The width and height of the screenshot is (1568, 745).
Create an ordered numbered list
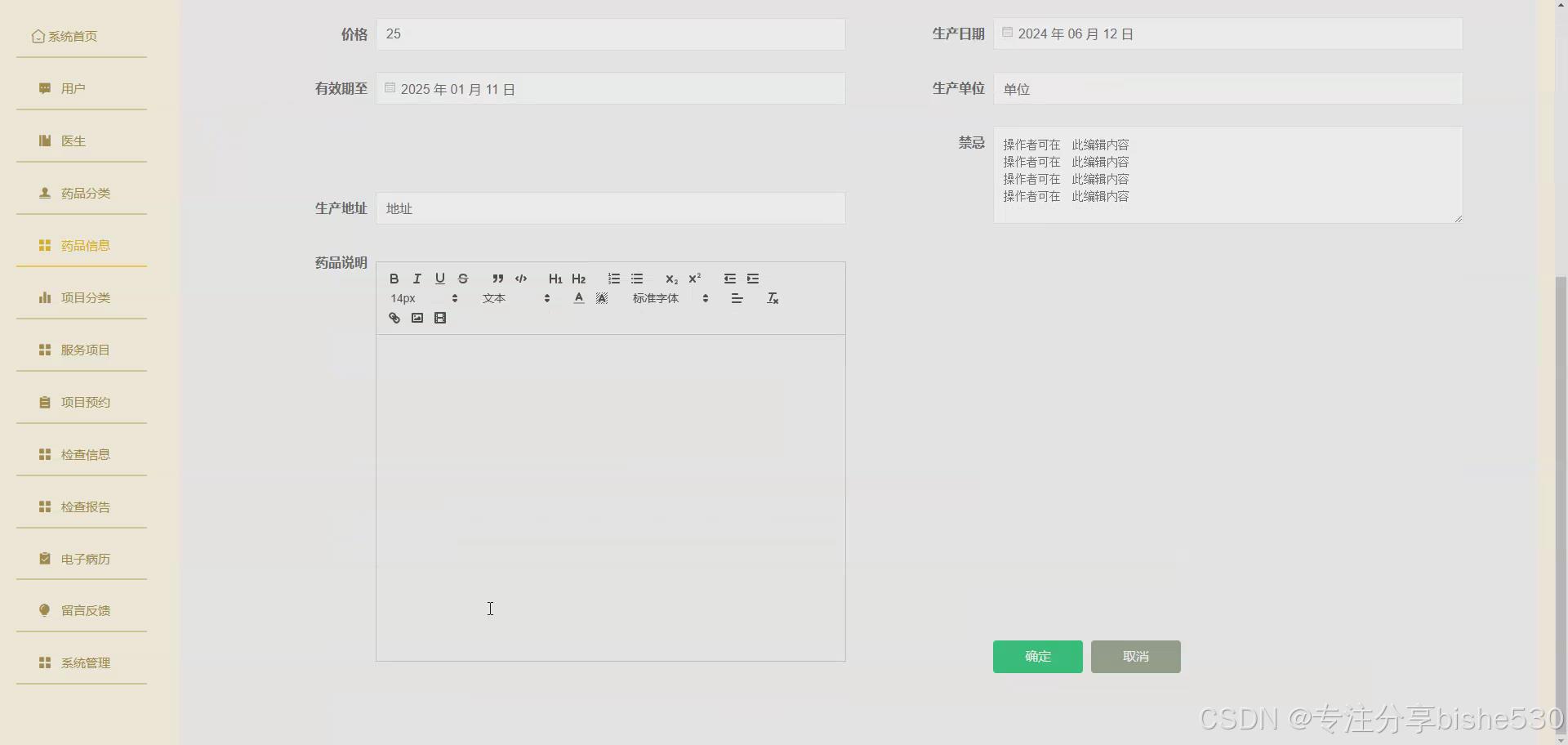[x=614, y=279]
